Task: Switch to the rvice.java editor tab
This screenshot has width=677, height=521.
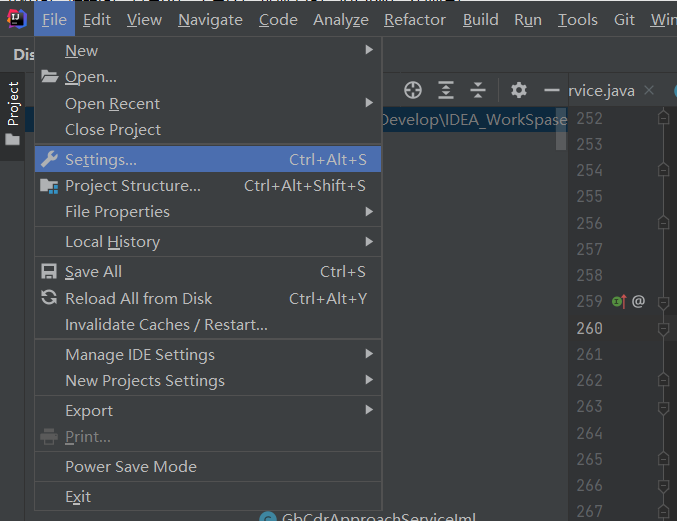Action: [601, 91]
